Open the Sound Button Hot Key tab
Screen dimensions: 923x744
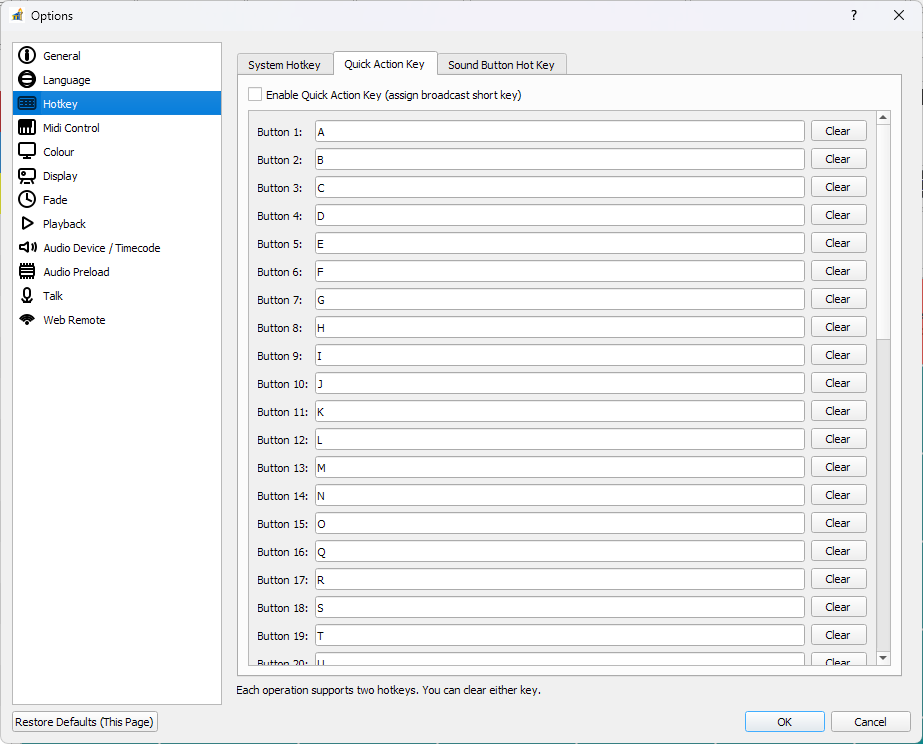pos(502,64)
